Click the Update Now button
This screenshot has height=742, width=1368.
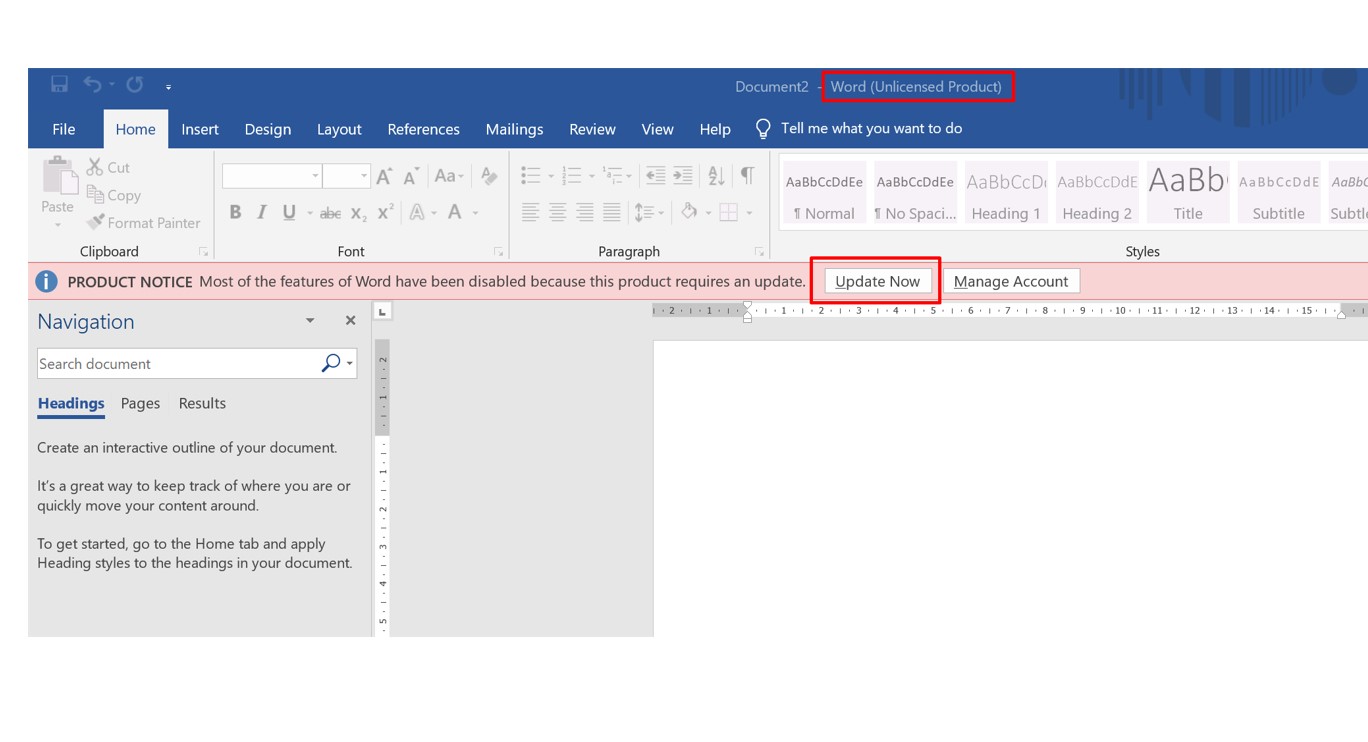(x=877, y=281)
